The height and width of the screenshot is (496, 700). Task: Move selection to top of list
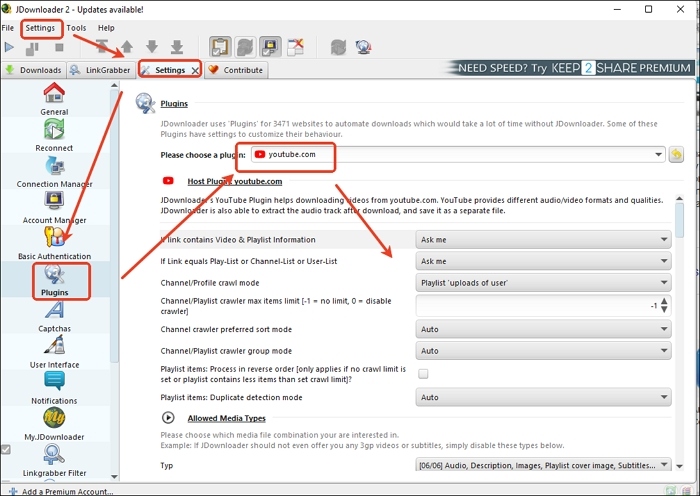(x=102, y=46)
